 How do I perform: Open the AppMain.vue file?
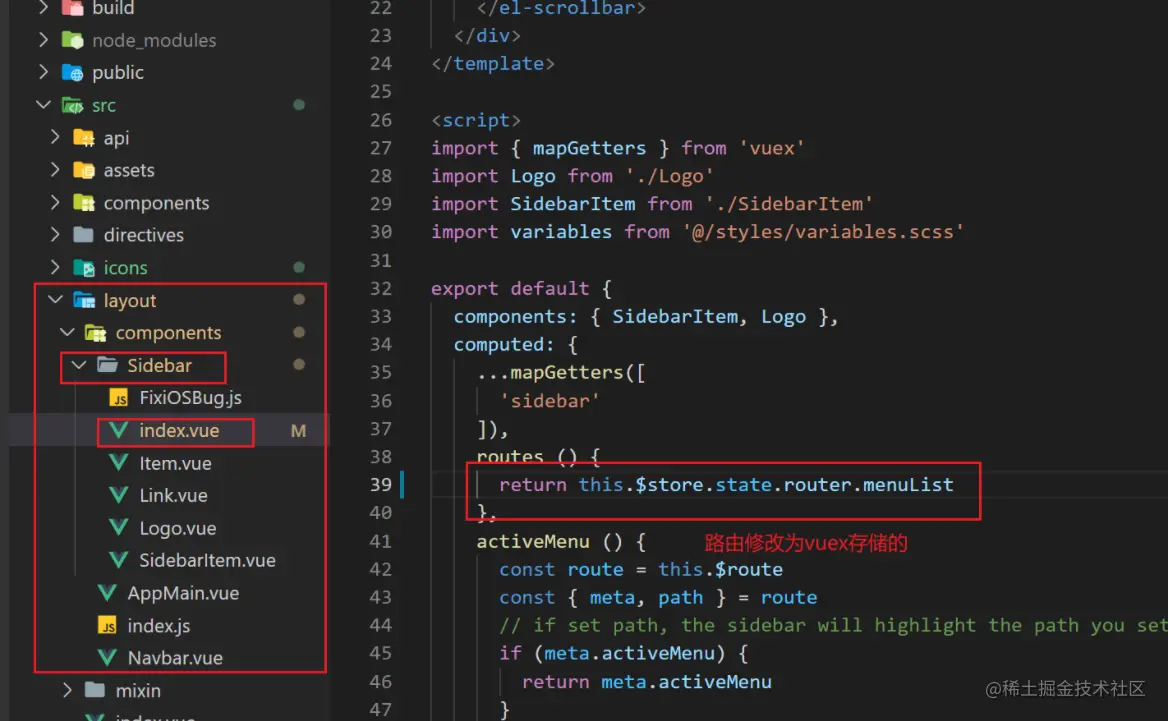[183, 593]
